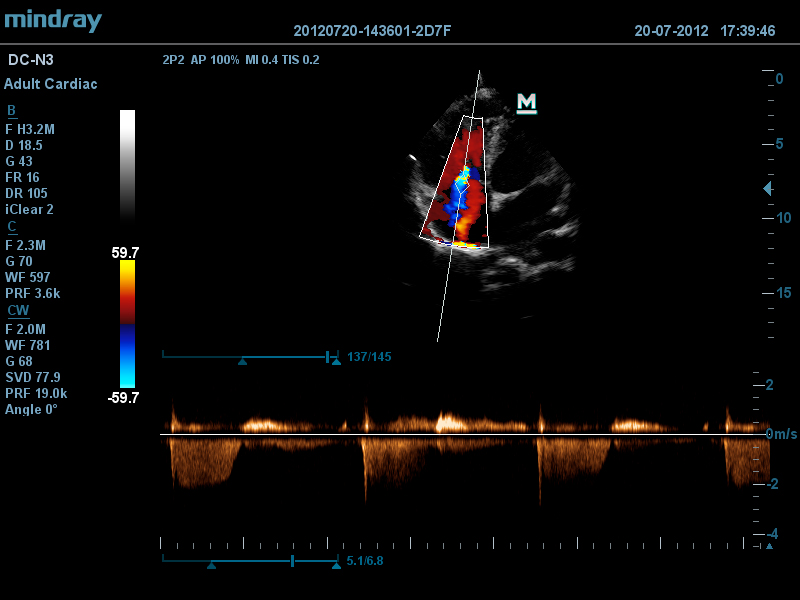
Task: Click the '59.7' upper color velocity limit
Action: pos(125,253)
